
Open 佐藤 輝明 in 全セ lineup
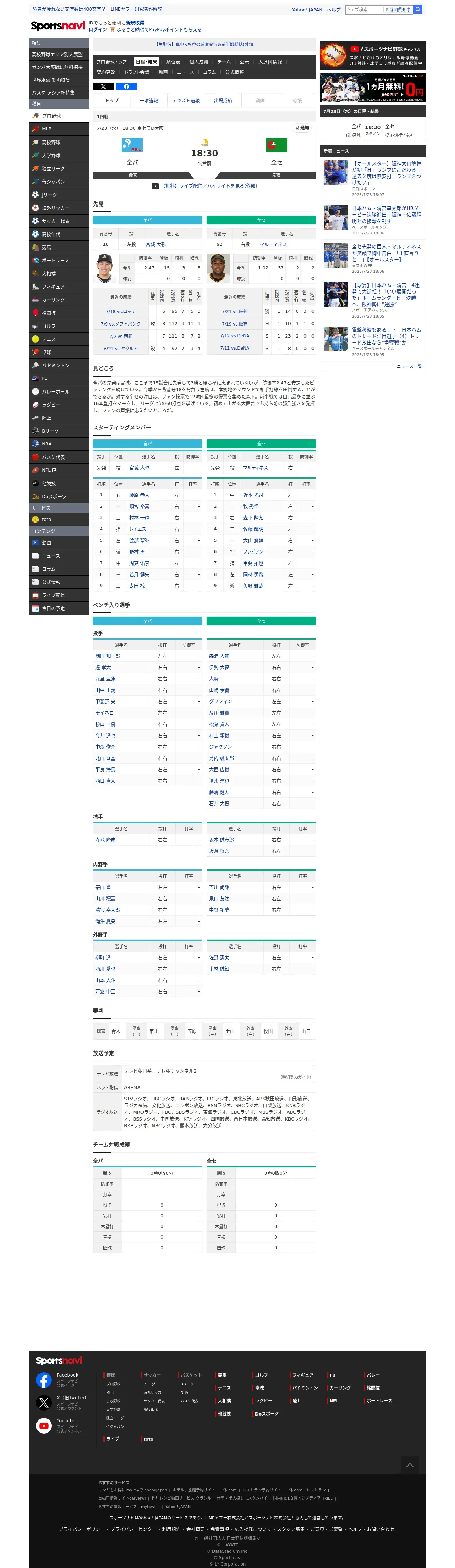(253, 529)
